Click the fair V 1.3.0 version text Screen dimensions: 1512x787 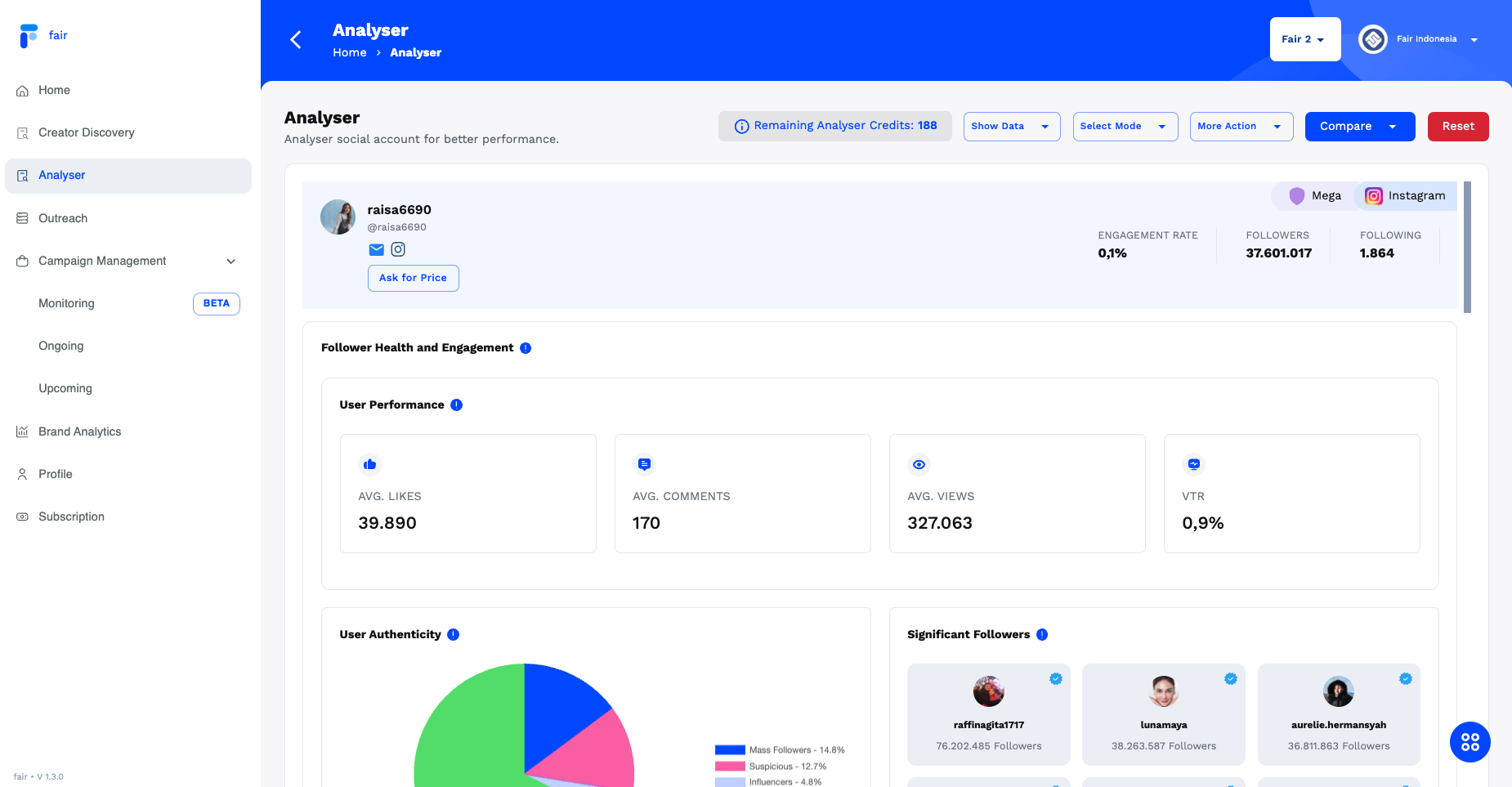pos(38,776)
